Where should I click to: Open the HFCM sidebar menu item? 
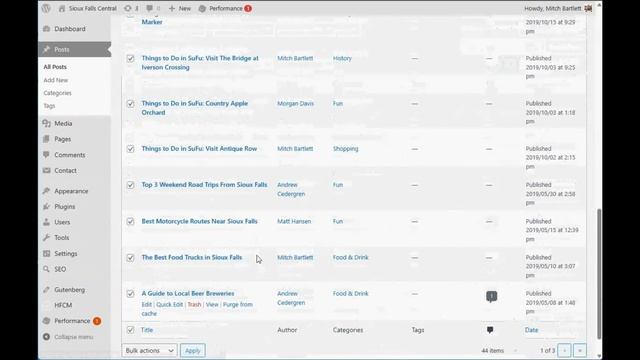(x=63, y=305)
